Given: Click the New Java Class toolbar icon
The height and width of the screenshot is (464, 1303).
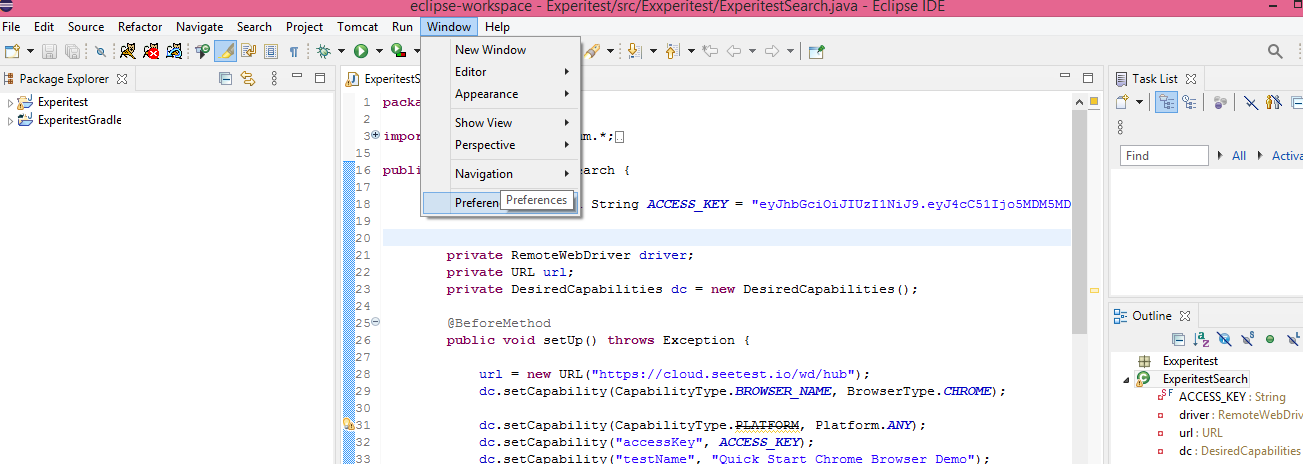Looking at the screenshot, I should (203, 51).
